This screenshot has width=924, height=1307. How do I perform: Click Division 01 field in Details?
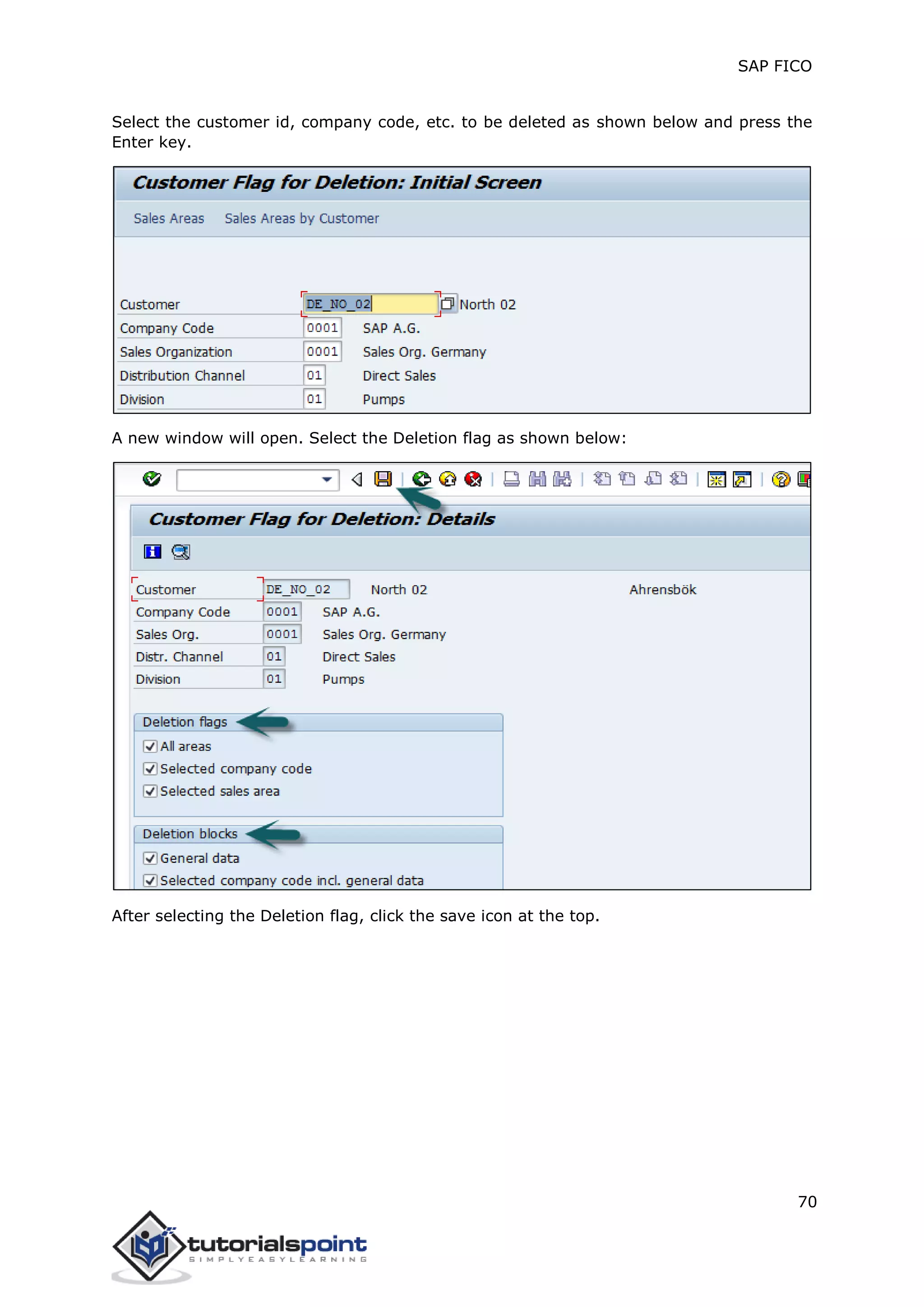click(274, 678)
